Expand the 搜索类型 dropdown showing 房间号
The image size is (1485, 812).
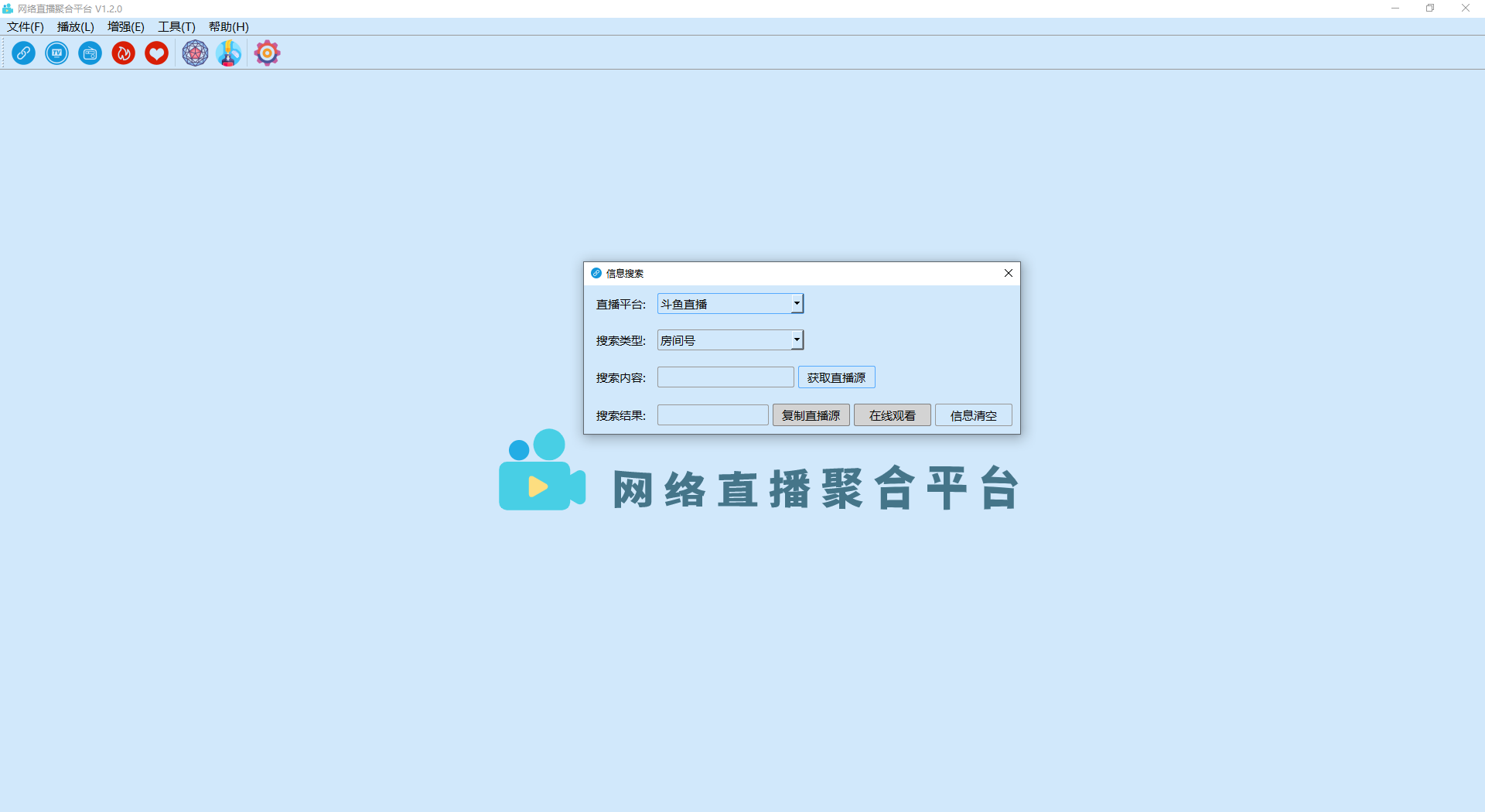point(730,340)
